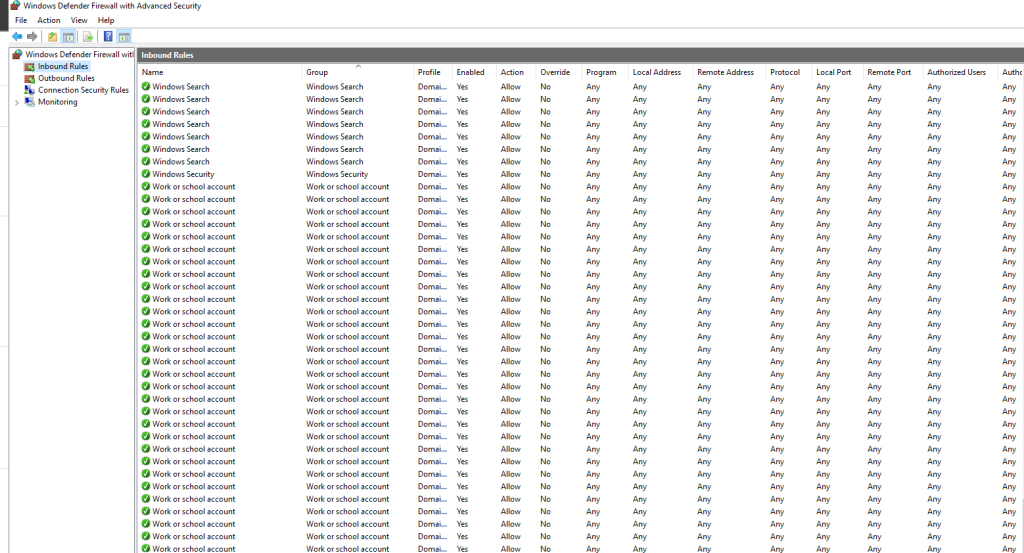Image resolution: width=1024 pixels, height=553 pixels.
Task: Click the Up One Level folder icon
Action: [53, 37]
